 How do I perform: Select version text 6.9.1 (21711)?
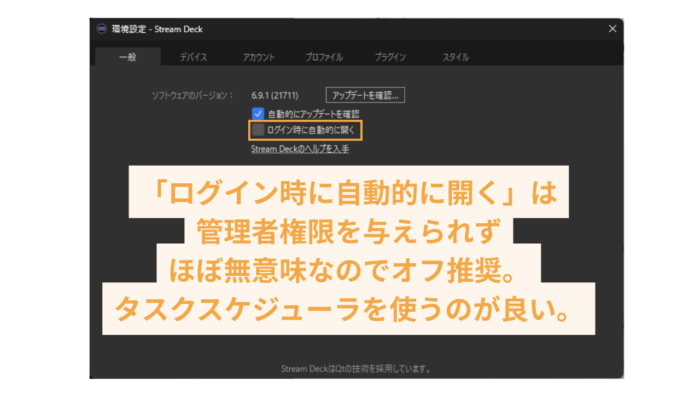click(275, 95)
